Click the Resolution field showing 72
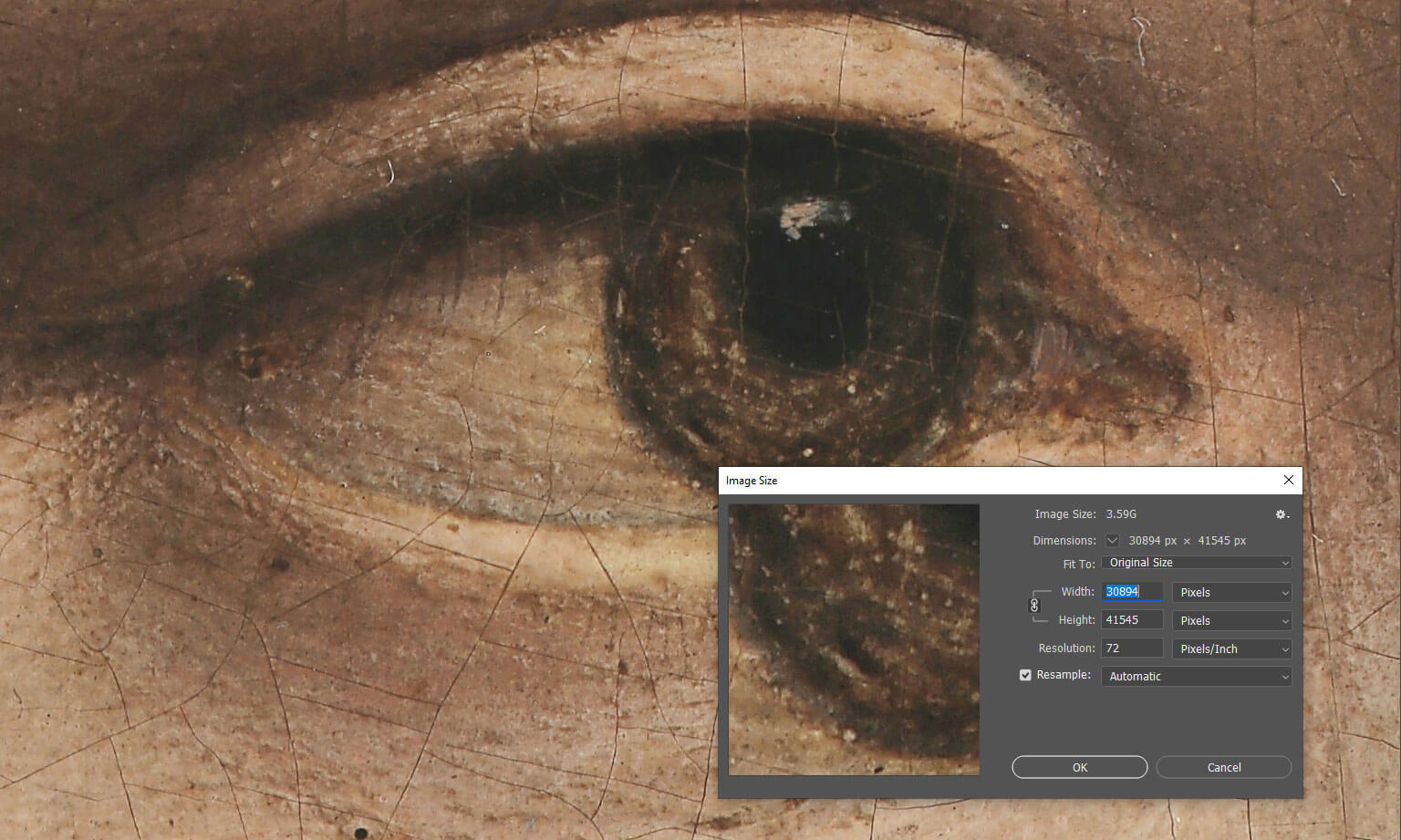Image resolution: width=1401 pixels, height=840 pixels. point(1132,648)
